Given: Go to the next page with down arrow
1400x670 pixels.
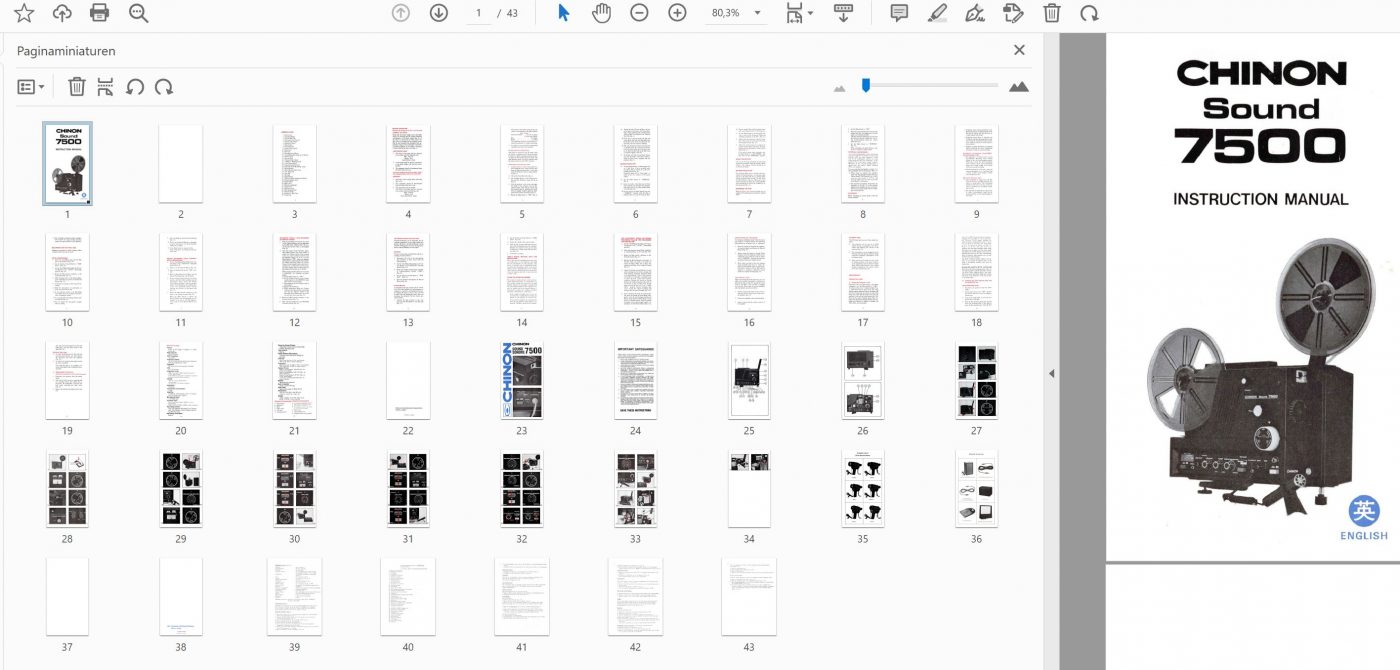Looking at the screenshot, I should pos(438,13).
